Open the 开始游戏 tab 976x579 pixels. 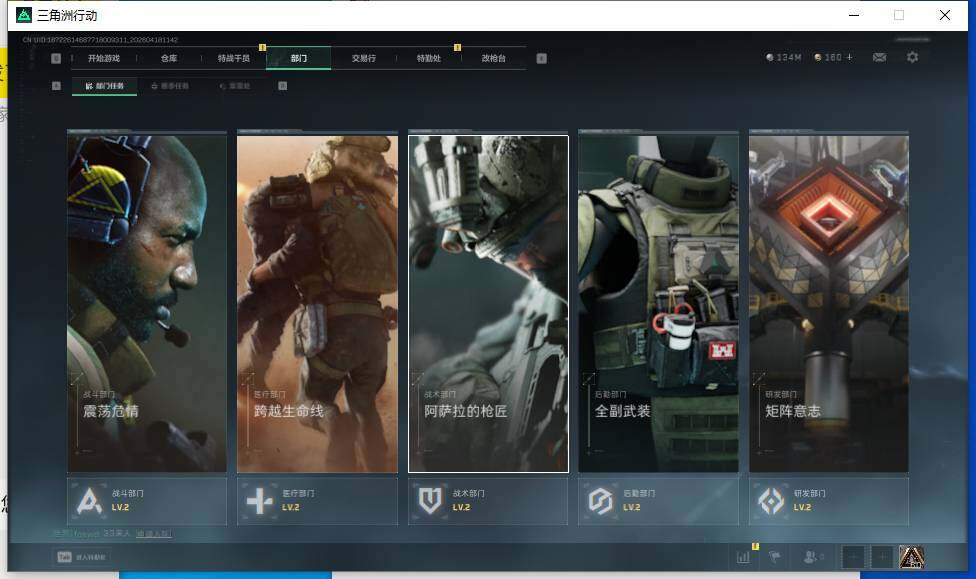104,58
